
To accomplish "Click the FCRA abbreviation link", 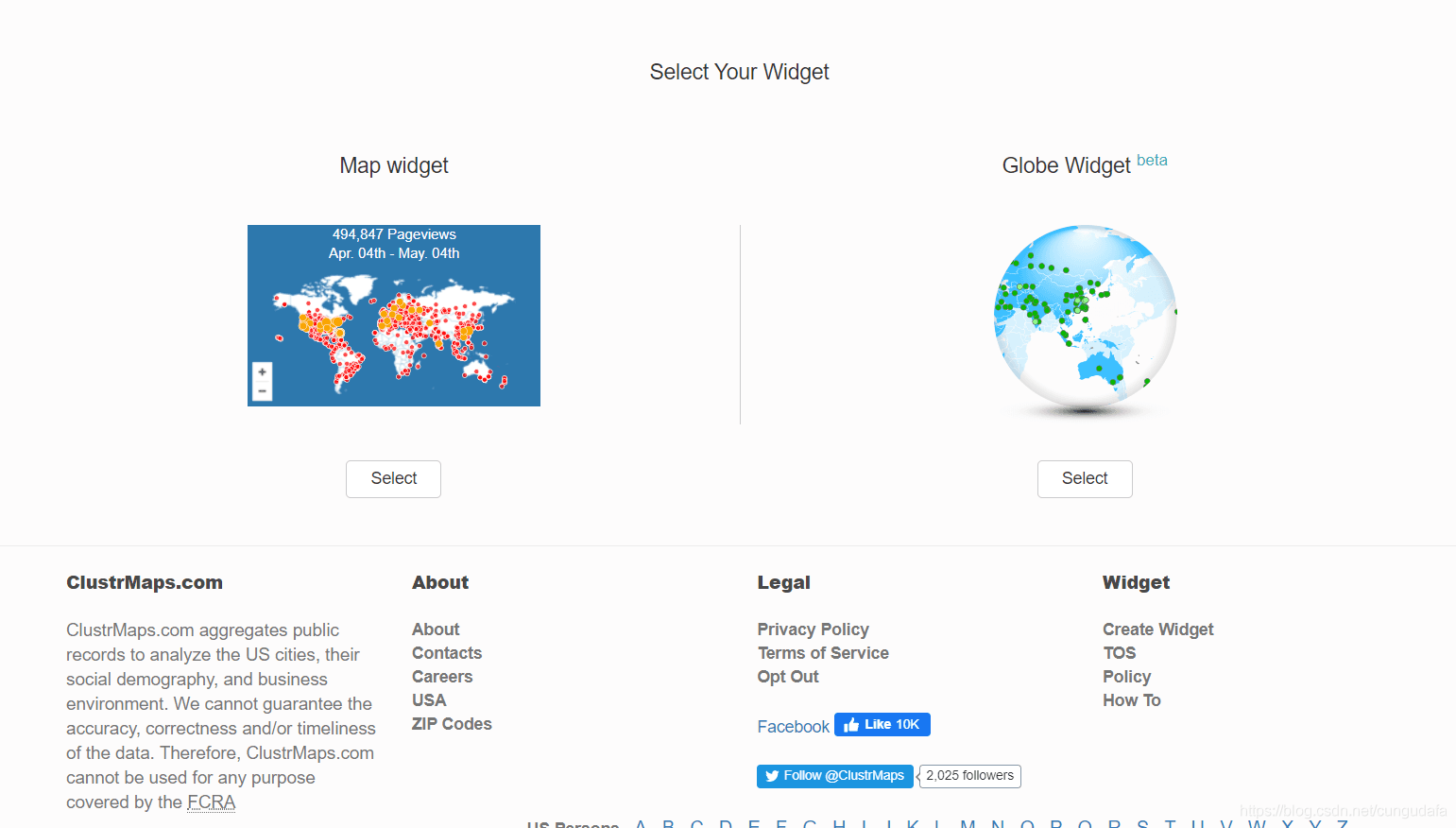I will click(211, 802).
